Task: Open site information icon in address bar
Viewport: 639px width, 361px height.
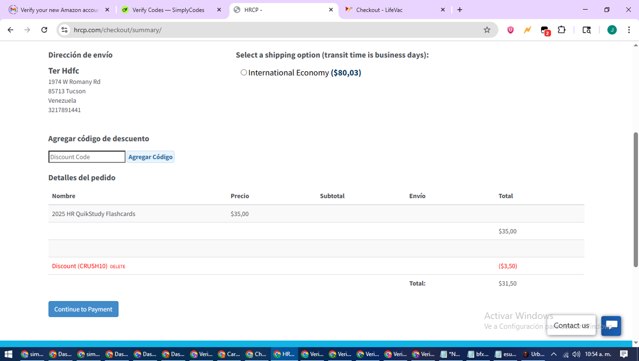Action: point(64,30)
